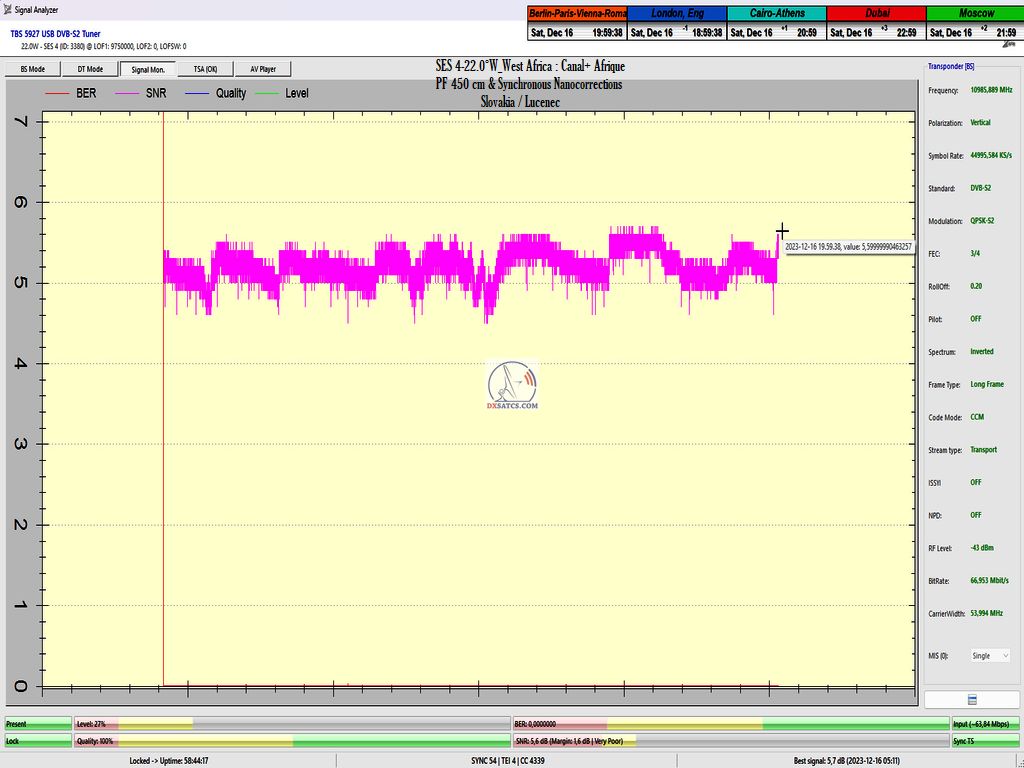
Task: Click the blue Quality legend line
Action: click(198, 94)
